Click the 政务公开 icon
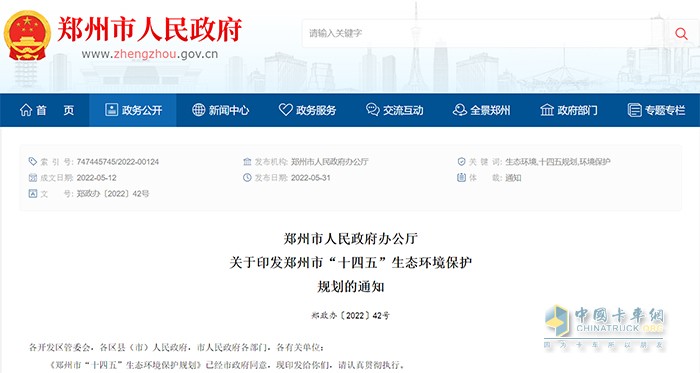This screenshot has height=373, width=700. point(111,110)
